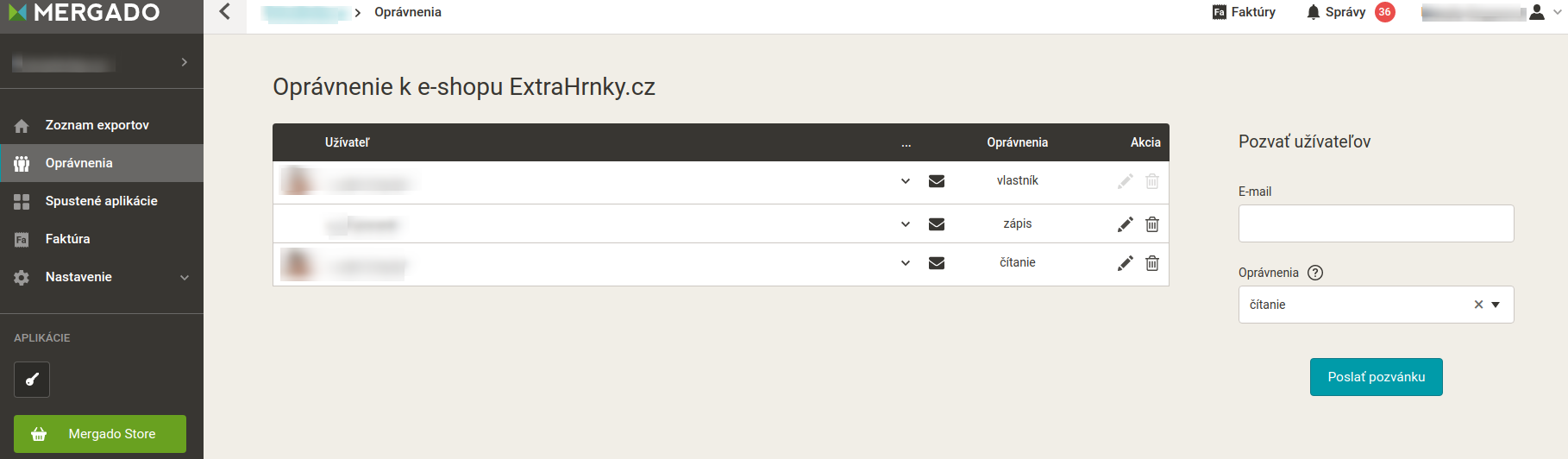Screen dimensions: 1568x459
Task: Expand the vlastník user row chevron
Action: [906, 181]
